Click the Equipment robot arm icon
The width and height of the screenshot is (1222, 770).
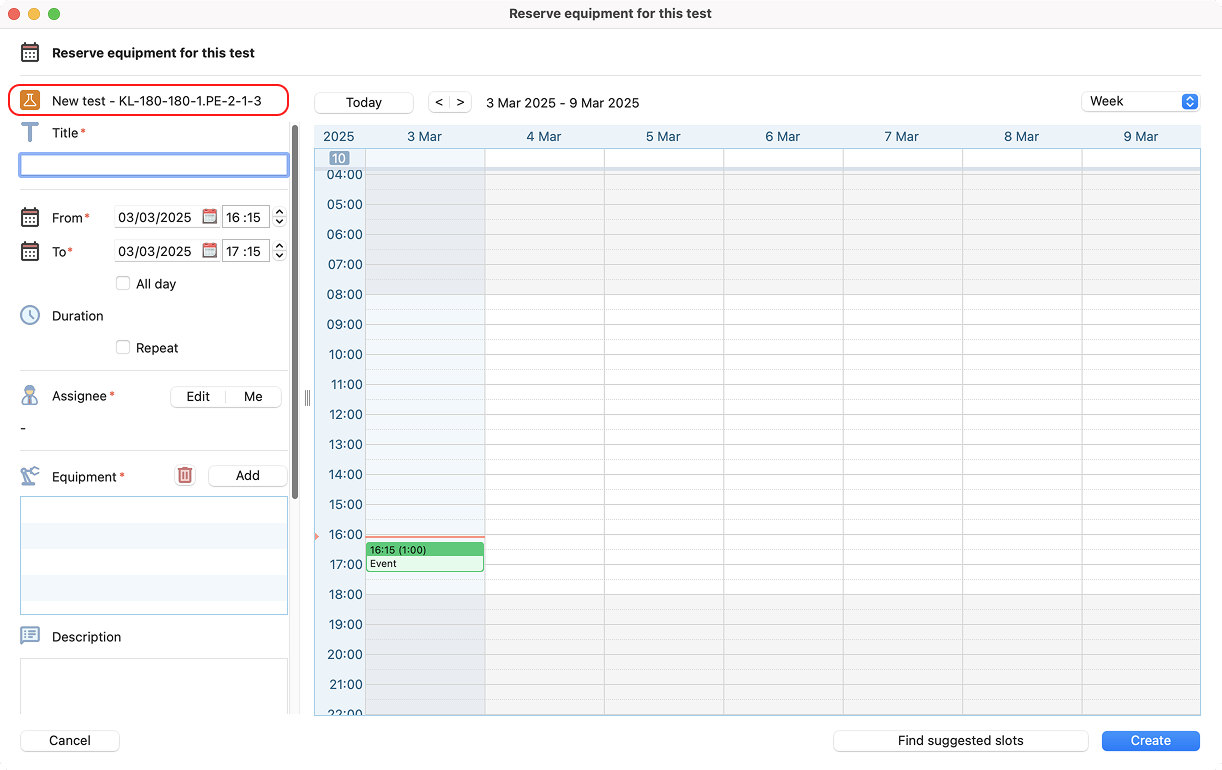(x=30, y=476)
